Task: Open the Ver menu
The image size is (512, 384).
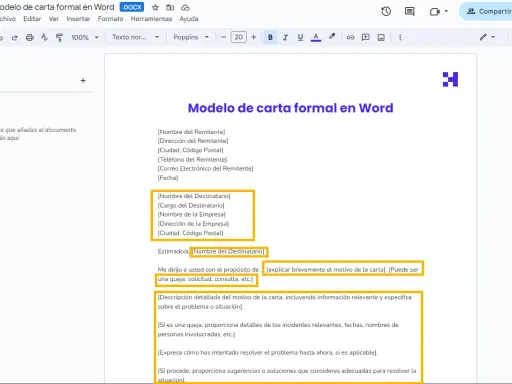Action: point(54,19)
